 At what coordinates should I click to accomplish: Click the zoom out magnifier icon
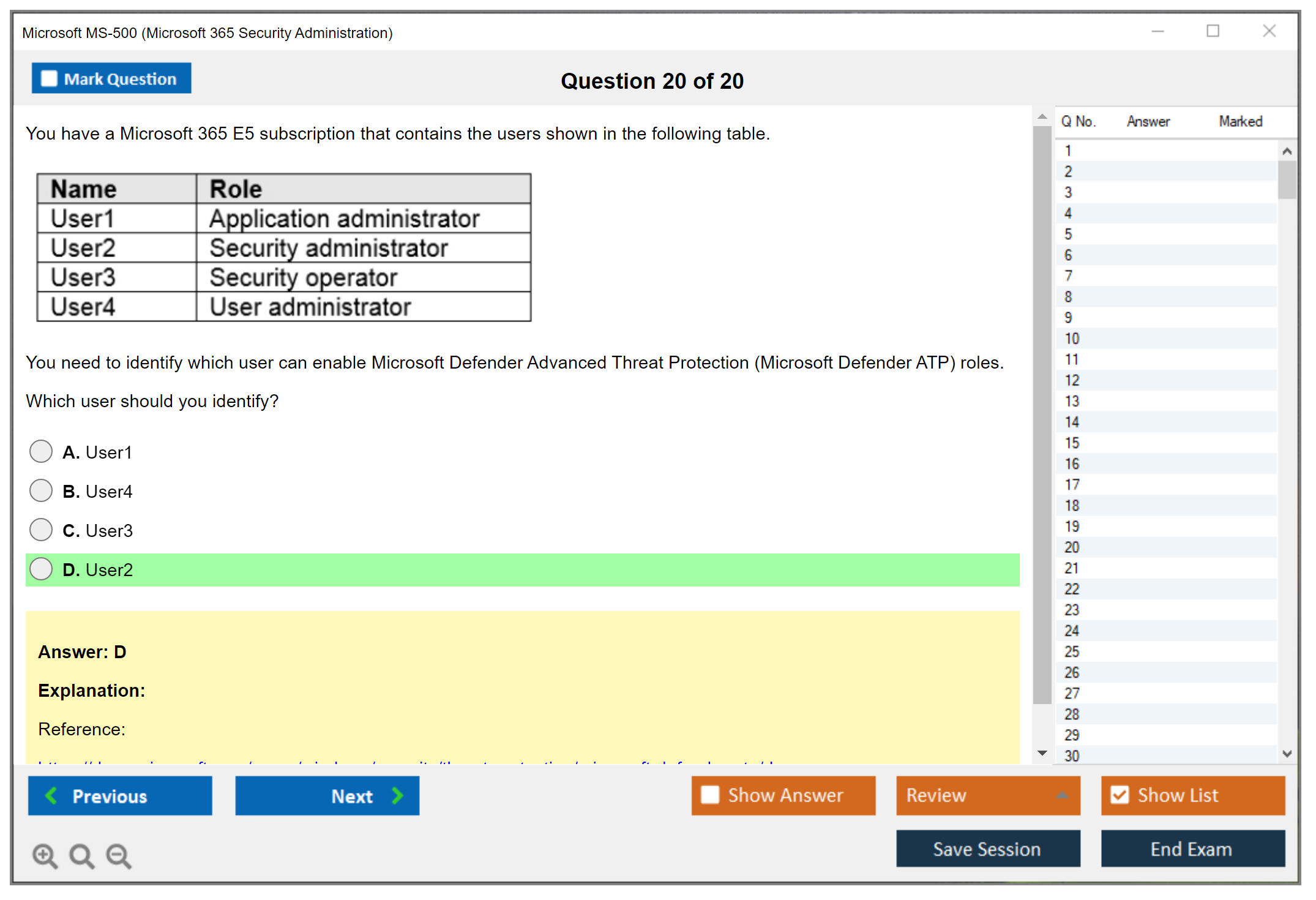click(x=119, y=855)
